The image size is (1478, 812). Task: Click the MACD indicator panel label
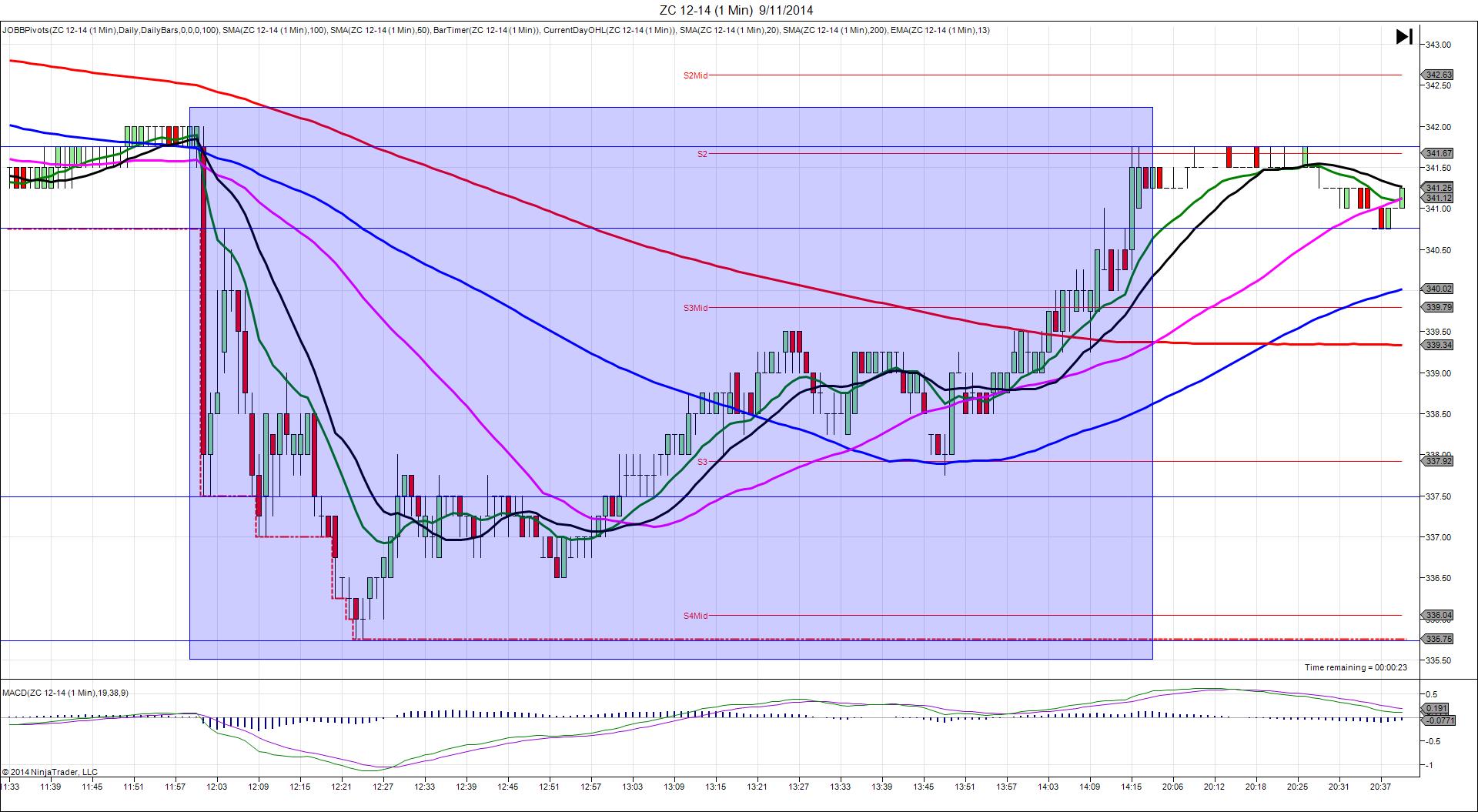tap(65, 693)
